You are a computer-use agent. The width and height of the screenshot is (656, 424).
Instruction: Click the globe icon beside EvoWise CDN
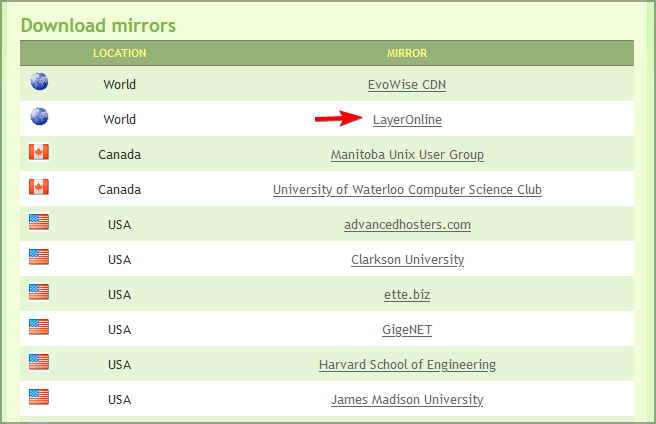point(39,83)
